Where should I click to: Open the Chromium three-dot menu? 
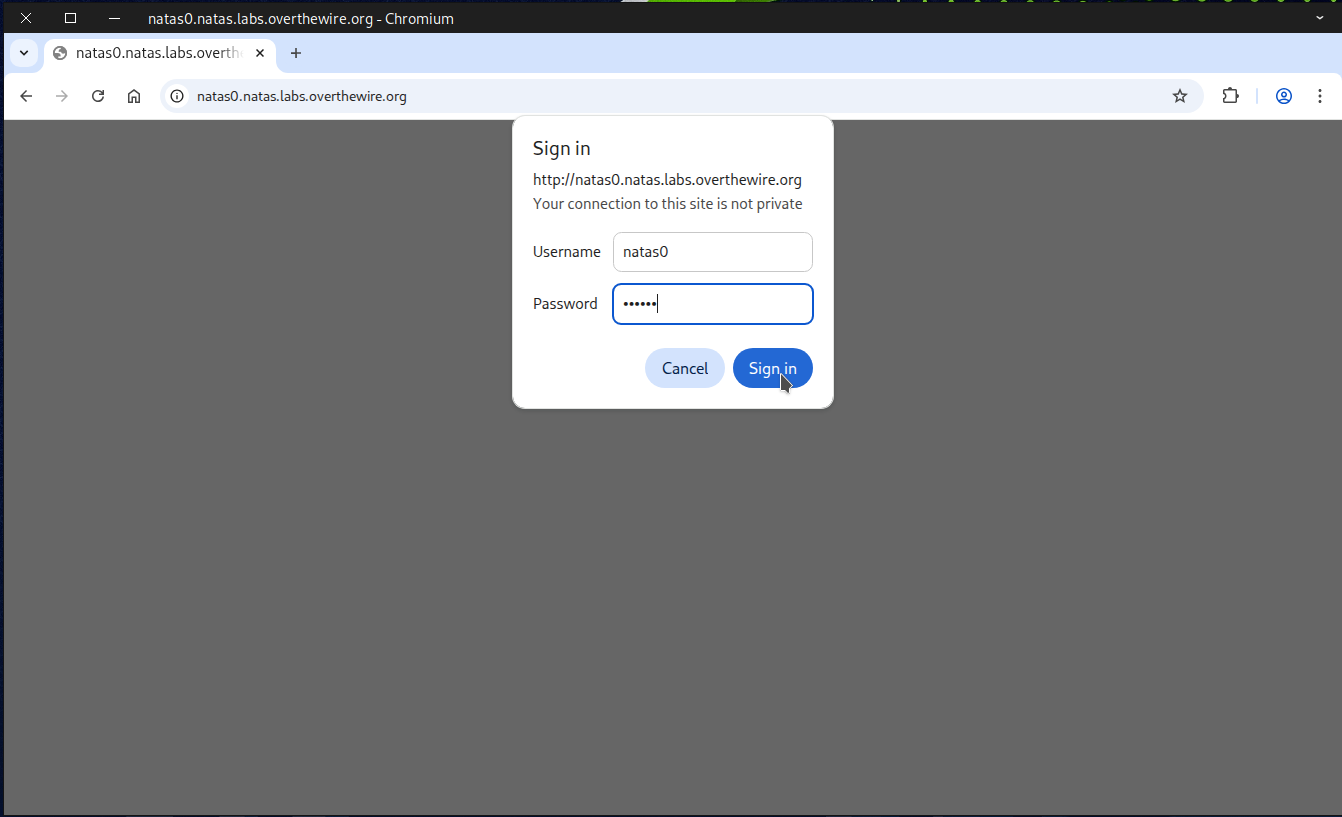click(1320, 96)
